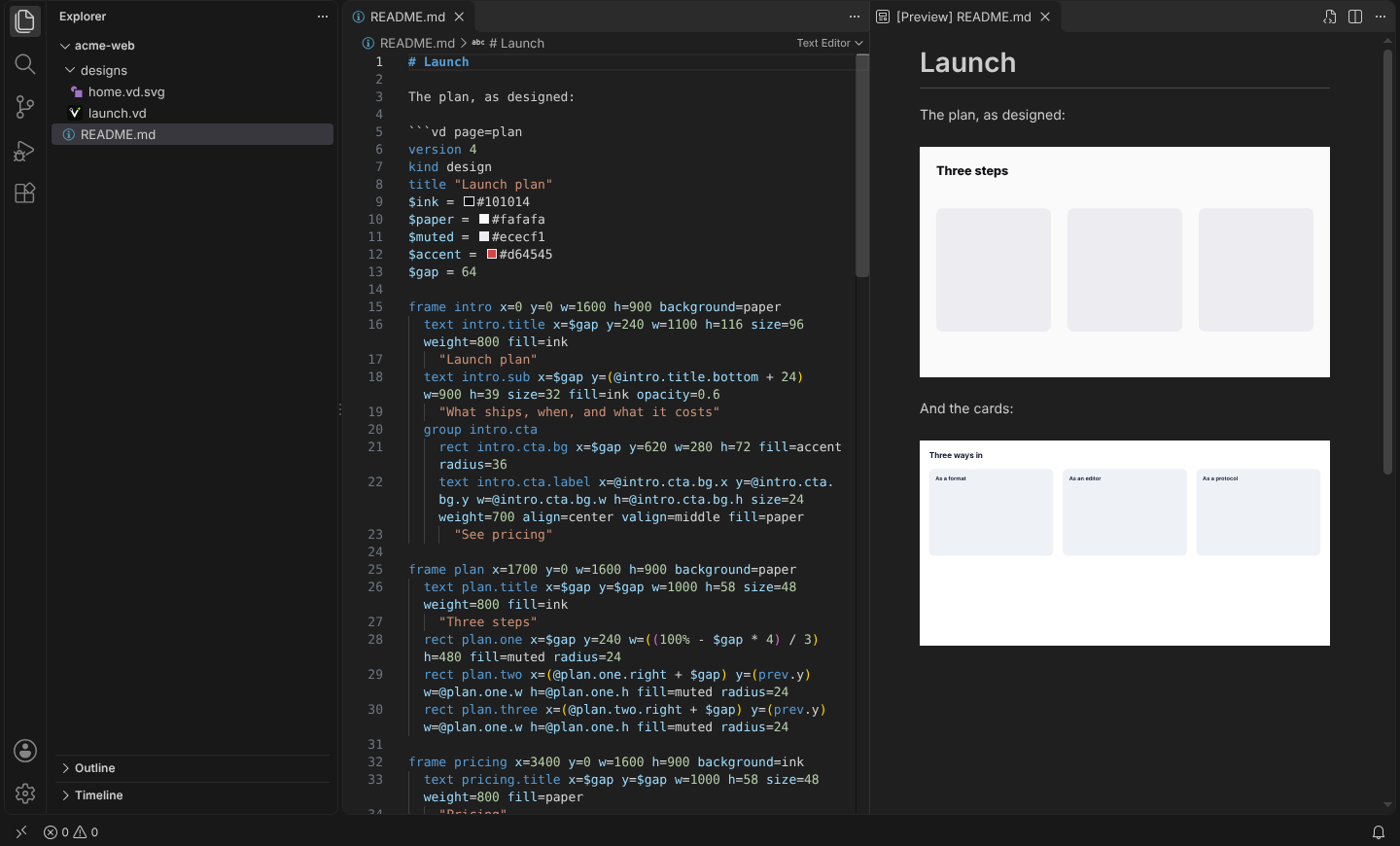Screen dimensions: 1400x846
Task: Close the Preview README.md tab
Action: tap(1045, 17)
